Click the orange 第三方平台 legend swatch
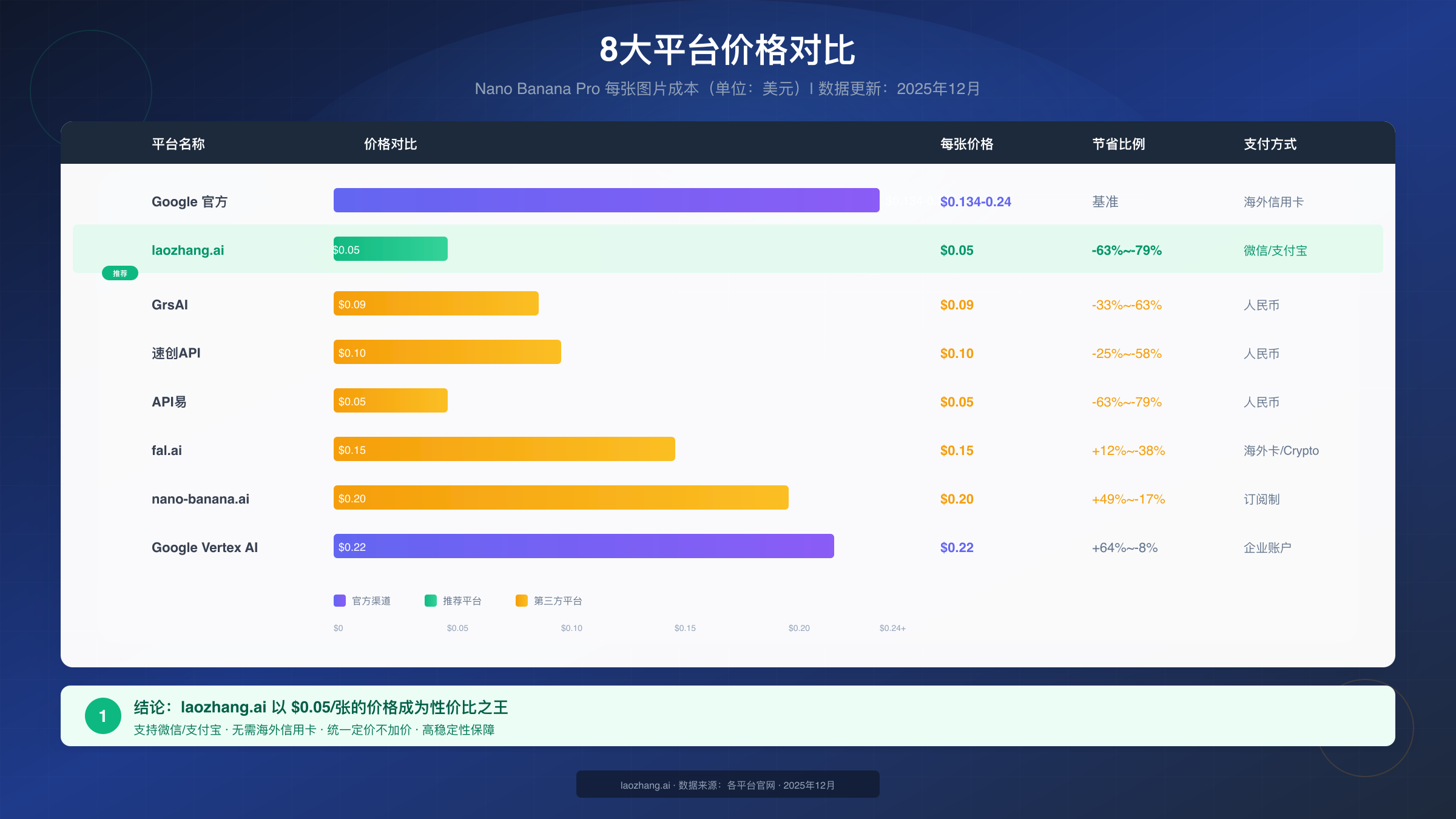Image resolution: width=1456 pixels, height=819 pixels. coord(521,601)
